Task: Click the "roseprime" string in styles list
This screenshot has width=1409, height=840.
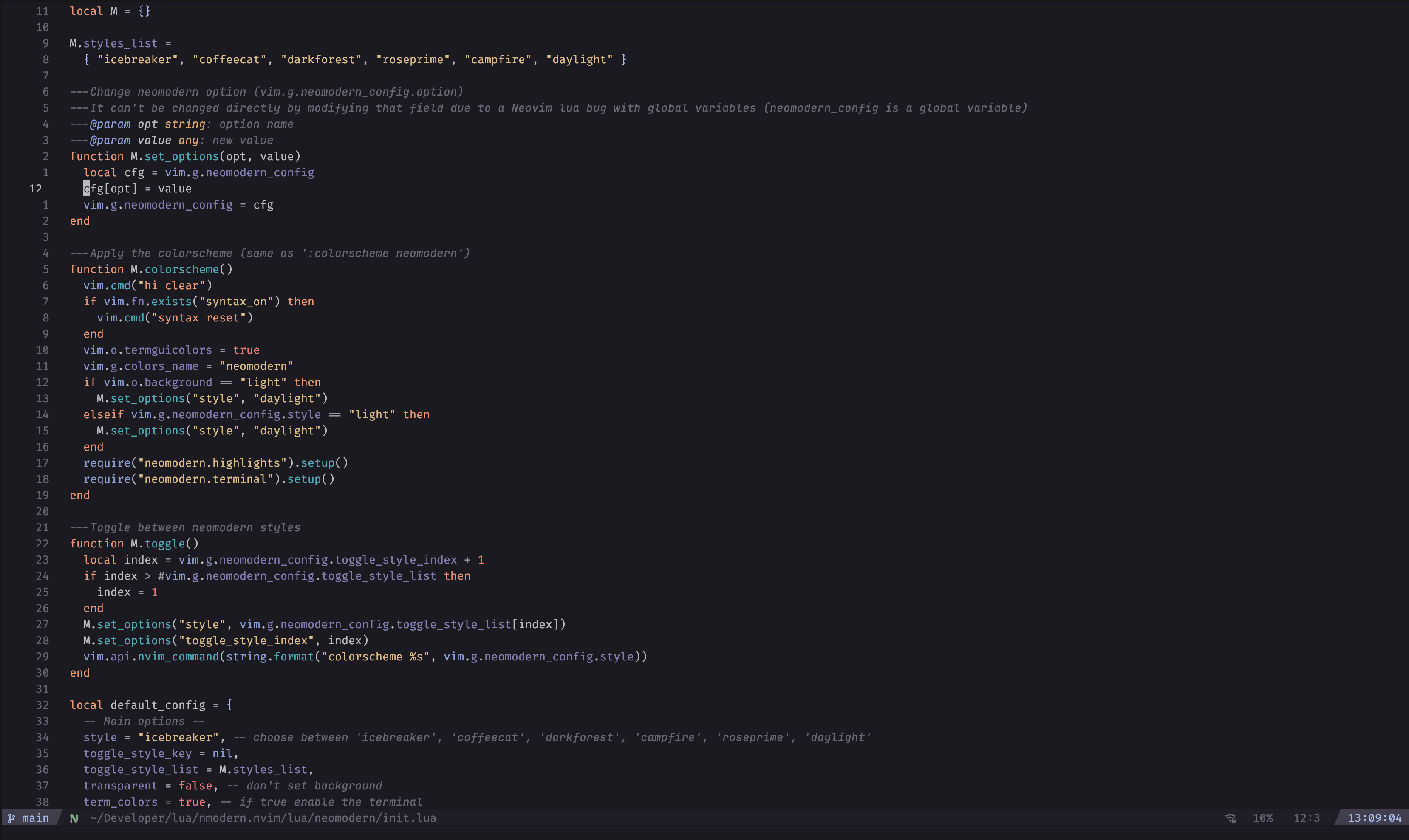Action: pos(413,59)
